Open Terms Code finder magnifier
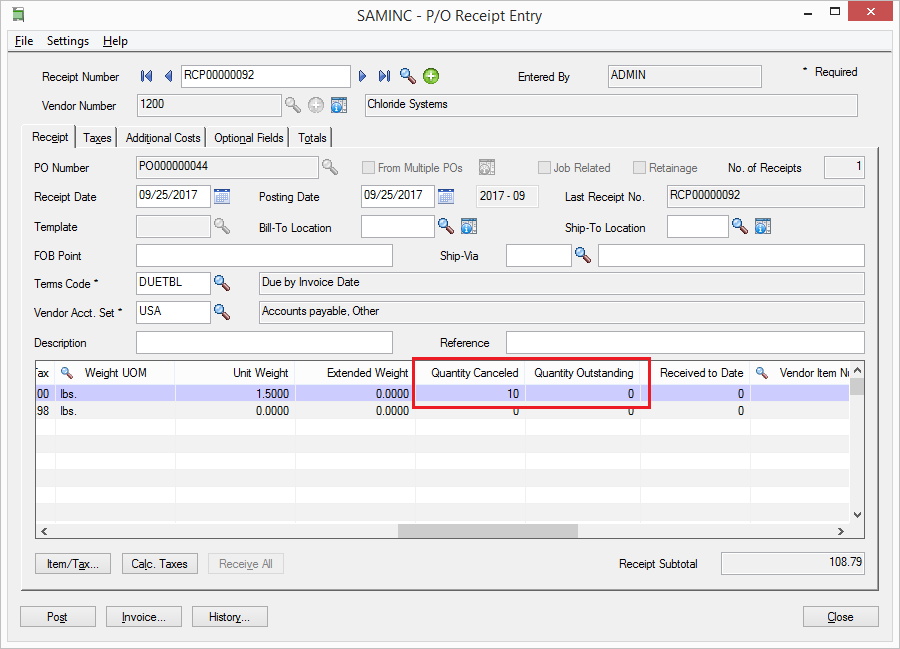This screenshot has height=649, width=900. point(222,283)
